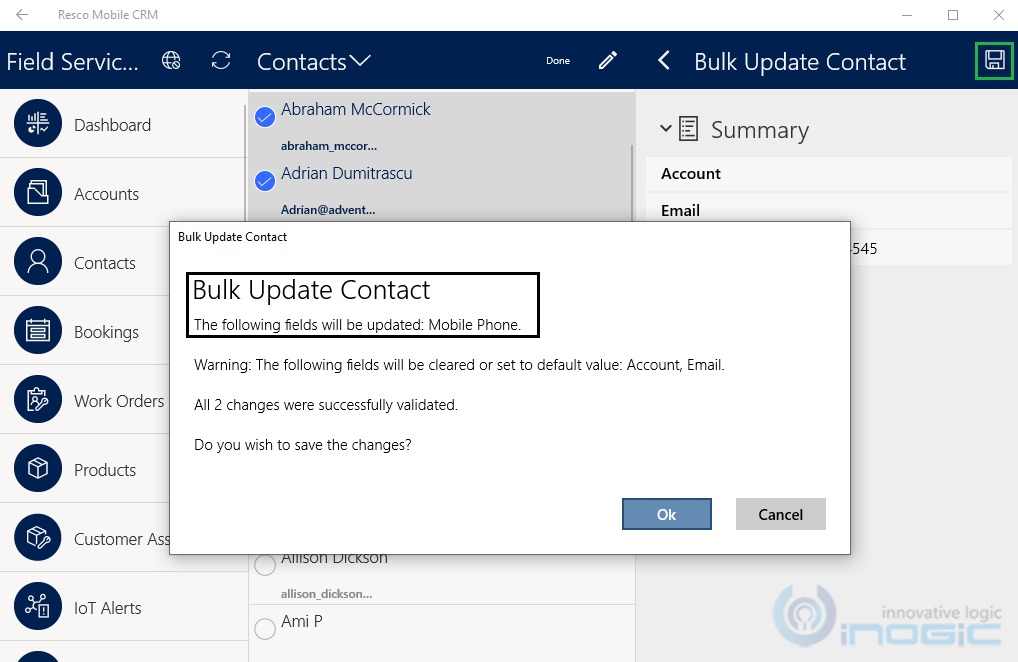Open Dashboard icon in sidebar
This screenshot has width=1018, height=662.
click(38, 123)
